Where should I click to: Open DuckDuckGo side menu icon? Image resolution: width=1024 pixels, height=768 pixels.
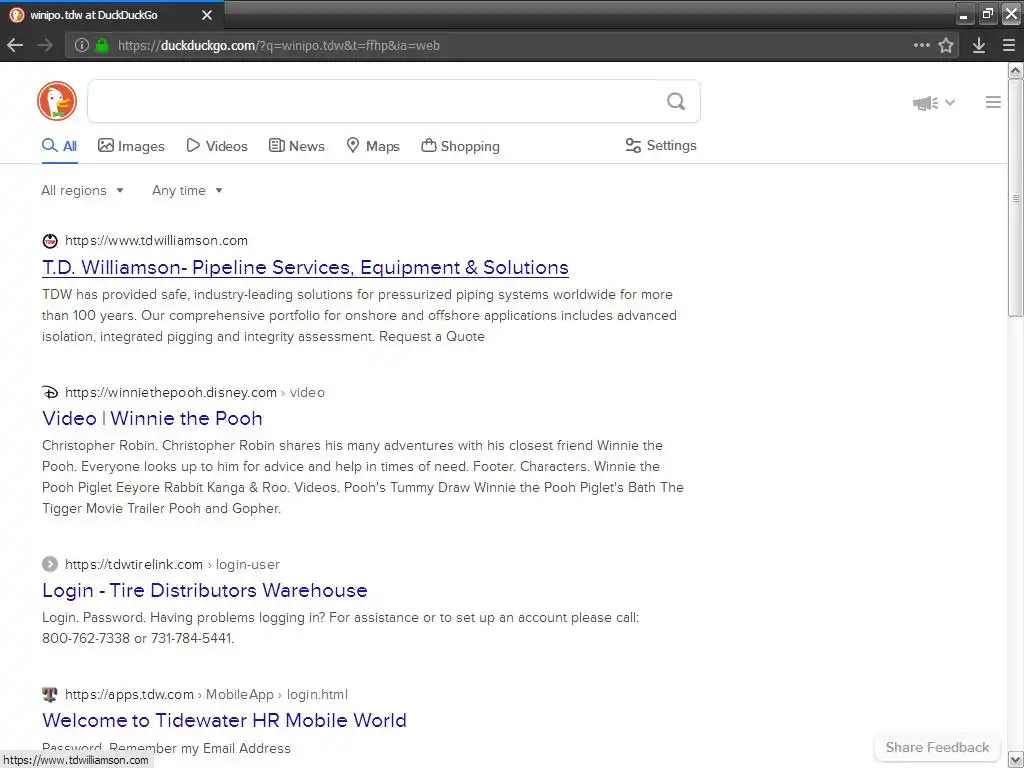point(993,103)
